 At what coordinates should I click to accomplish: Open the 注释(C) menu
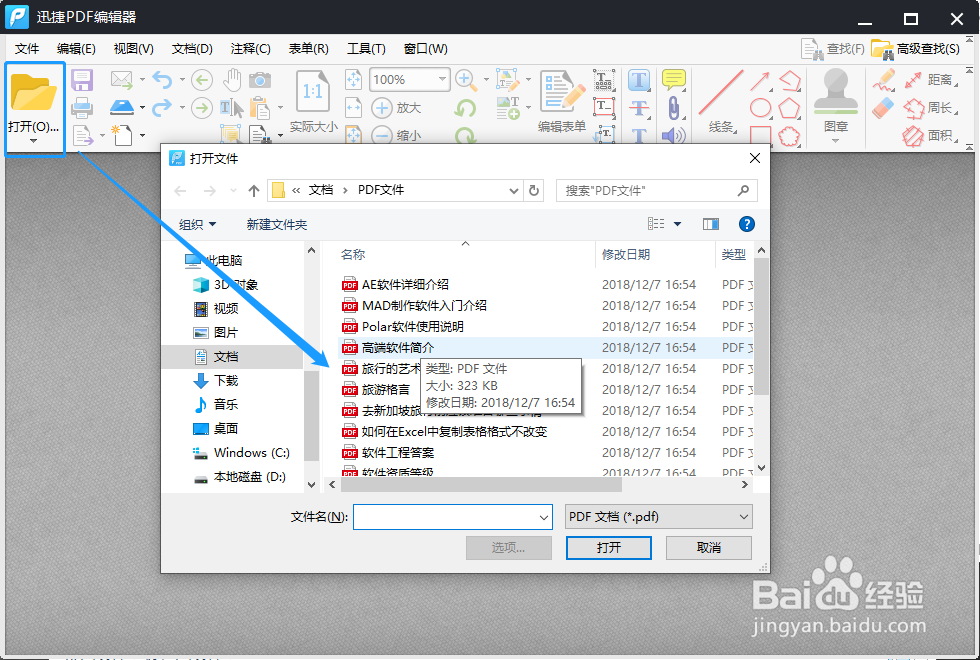coord(250,48)
